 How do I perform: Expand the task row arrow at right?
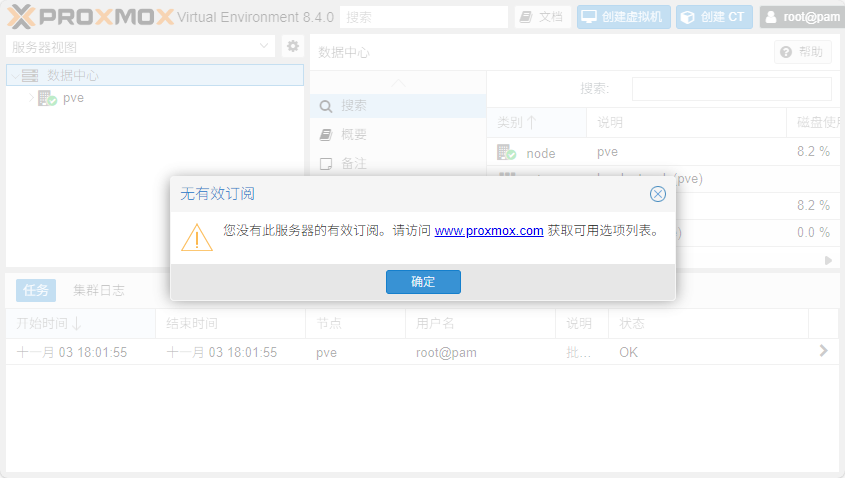point(823,351)
